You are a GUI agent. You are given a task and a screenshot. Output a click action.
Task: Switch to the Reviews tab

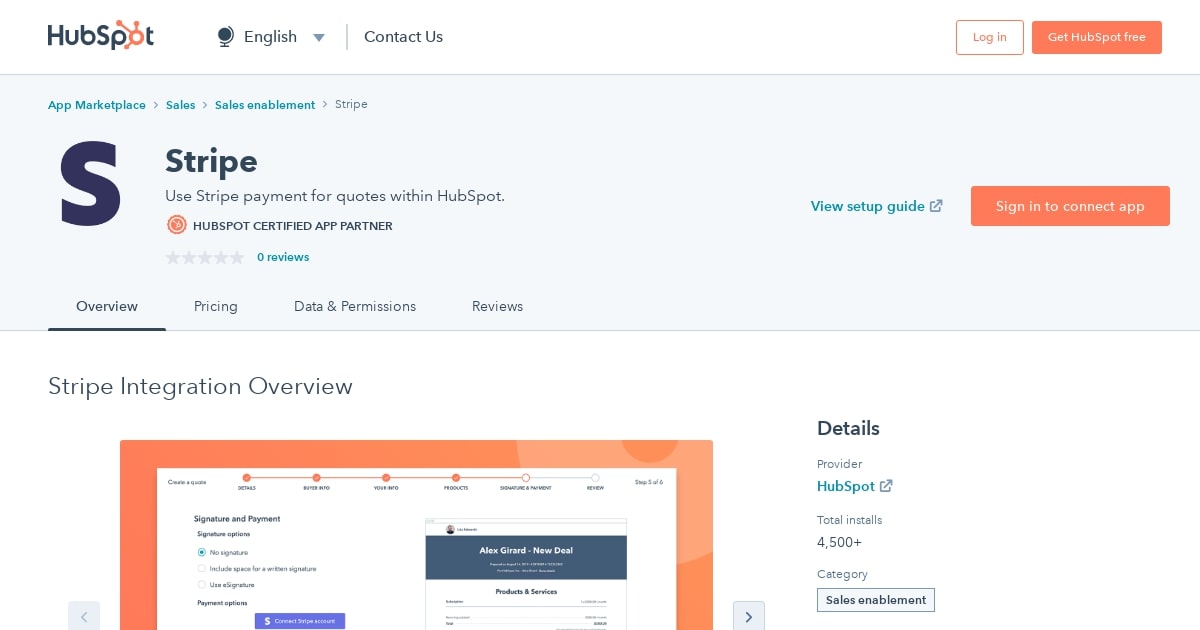point(498,307)
